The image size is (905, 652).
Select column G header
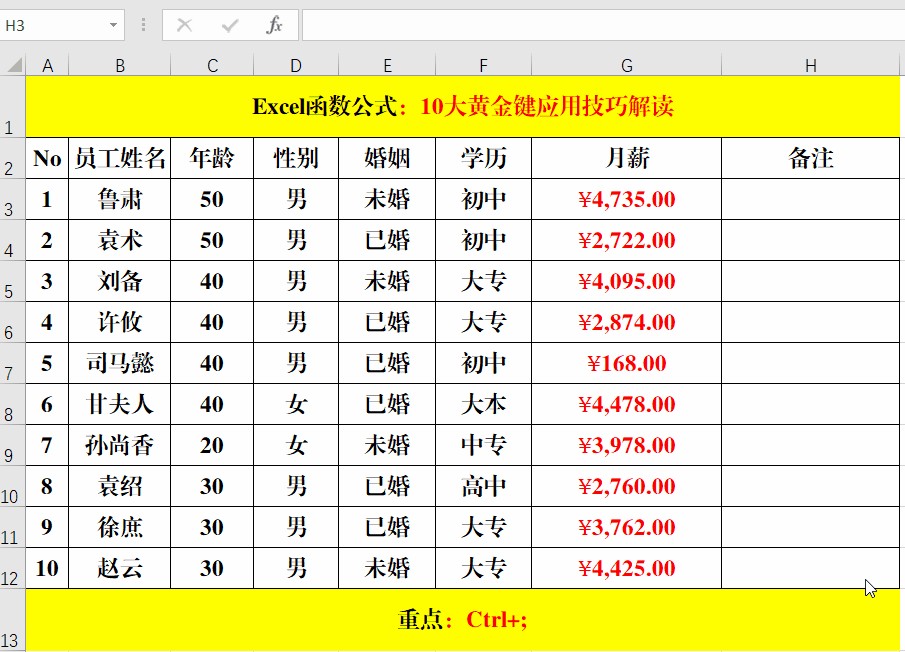[x=626, y=65]
